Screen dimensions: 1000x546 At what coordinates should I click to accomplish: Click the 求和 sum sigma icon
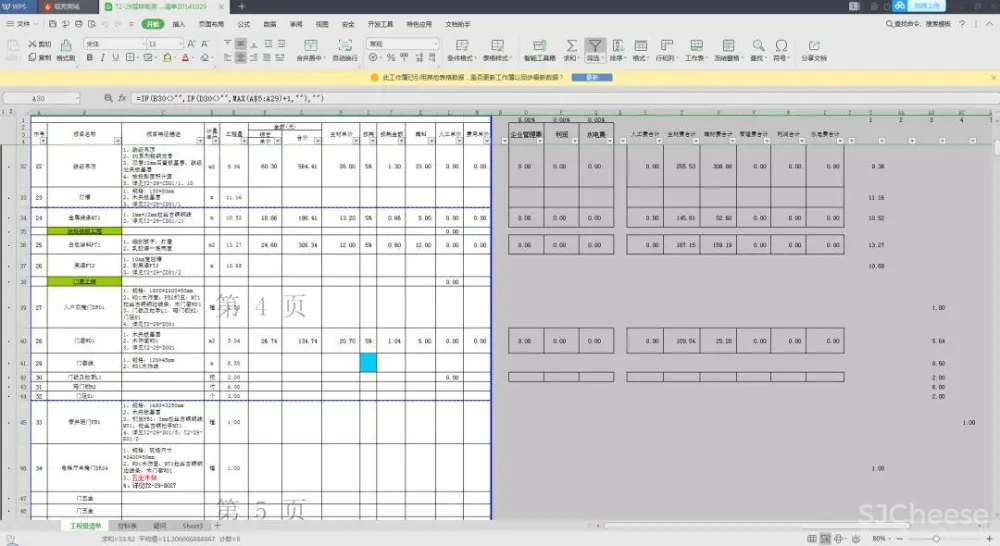[571, 46]
